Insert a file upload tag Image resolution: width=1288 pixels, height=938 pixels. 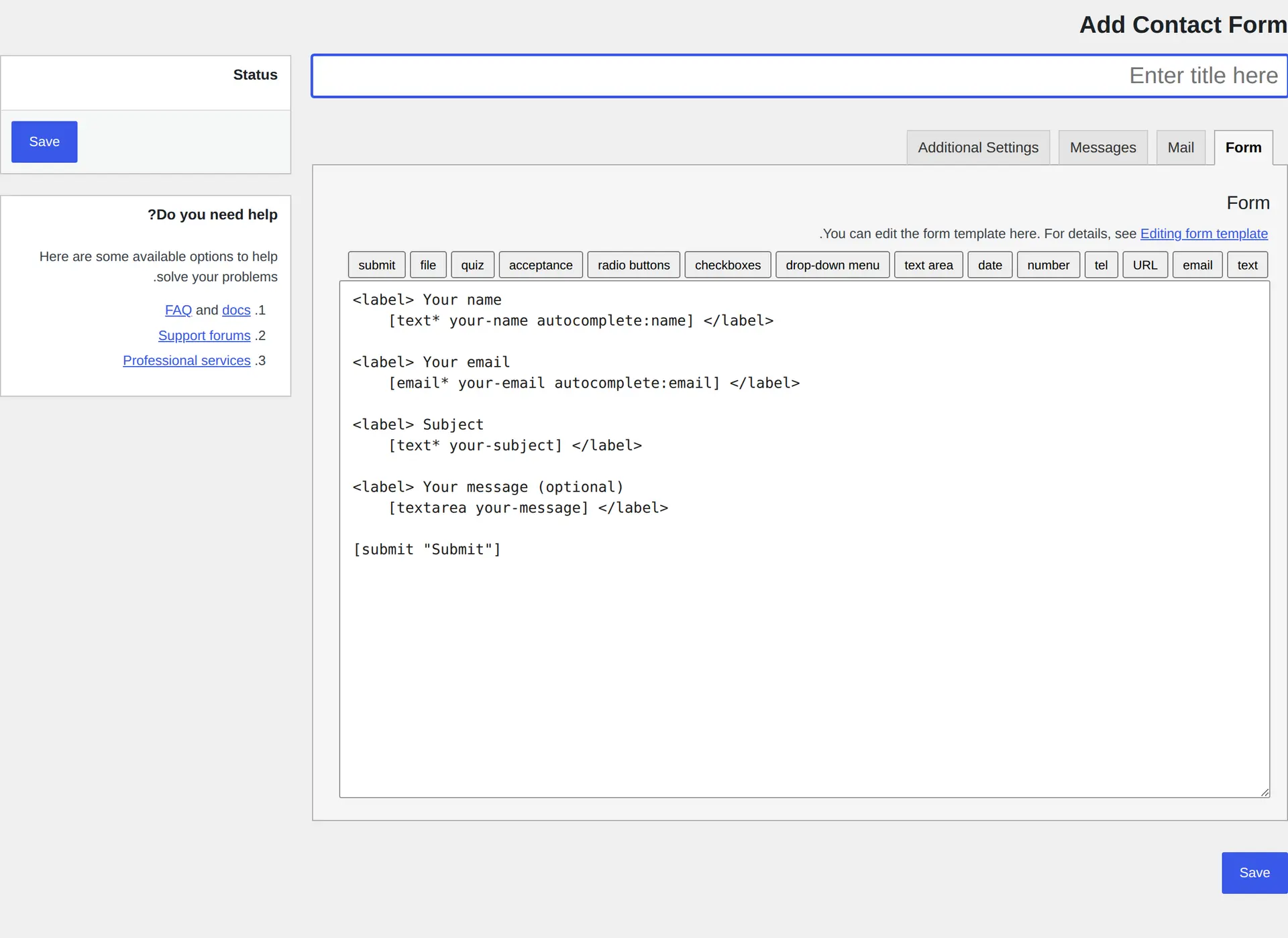(x=428, y=265)
